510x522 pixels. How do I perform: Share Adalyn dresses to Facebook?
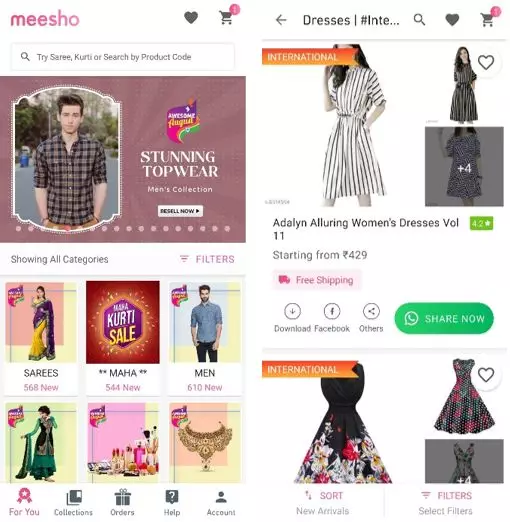(332, 318)
